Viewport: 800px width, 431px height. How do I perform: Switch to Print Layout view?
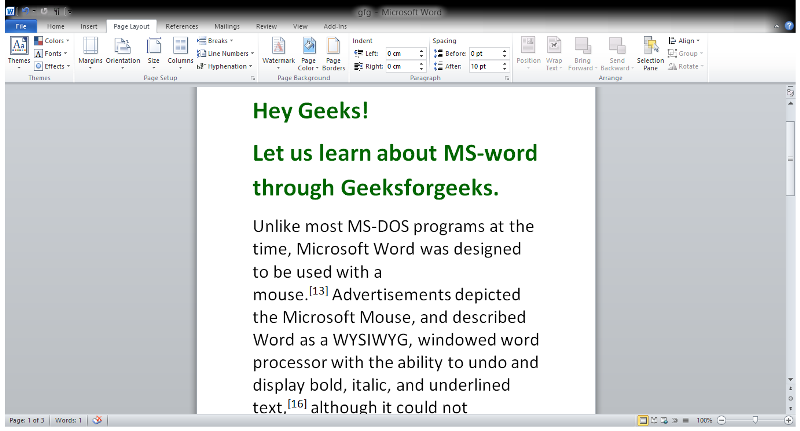click(643, 420)
